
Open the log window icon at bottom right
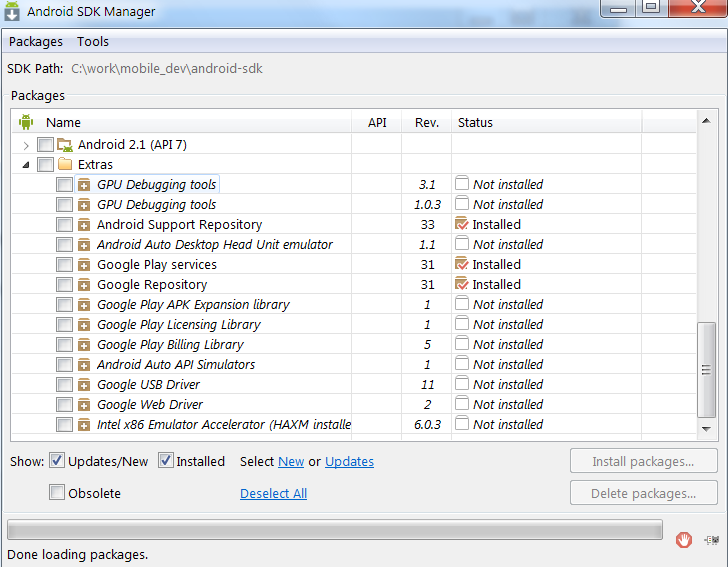point(711,540)
